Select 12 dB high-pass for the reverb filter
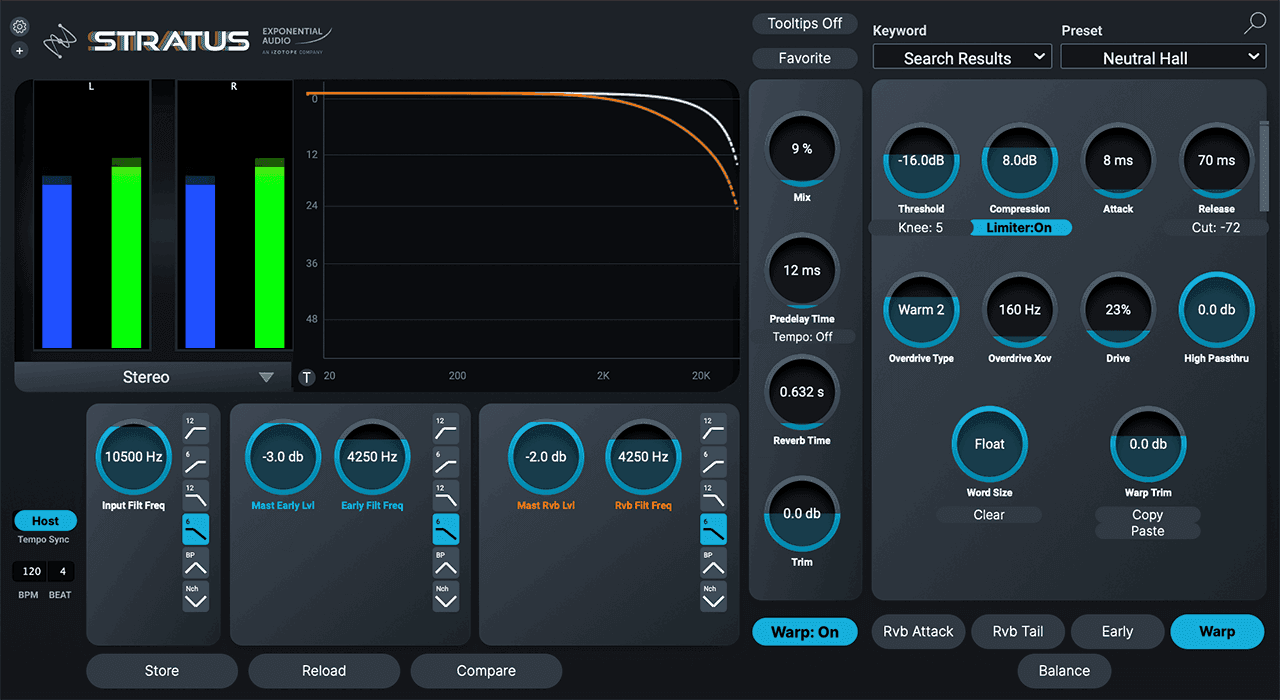This screenshot has height=700, width=1280. 713,427
